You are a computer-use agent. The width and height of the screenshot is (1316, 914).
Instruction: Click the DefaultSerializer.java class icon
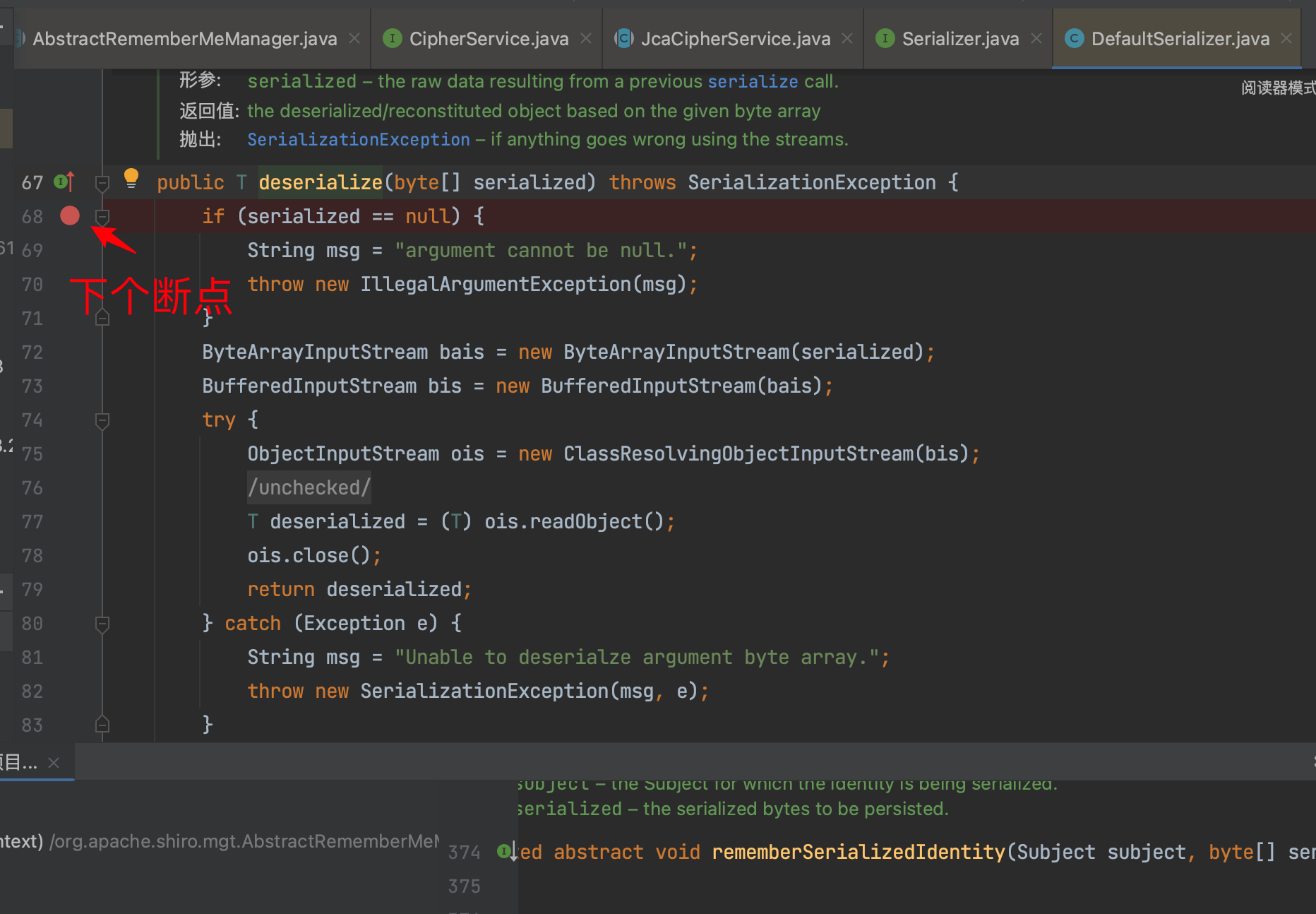coord(1074,38)
